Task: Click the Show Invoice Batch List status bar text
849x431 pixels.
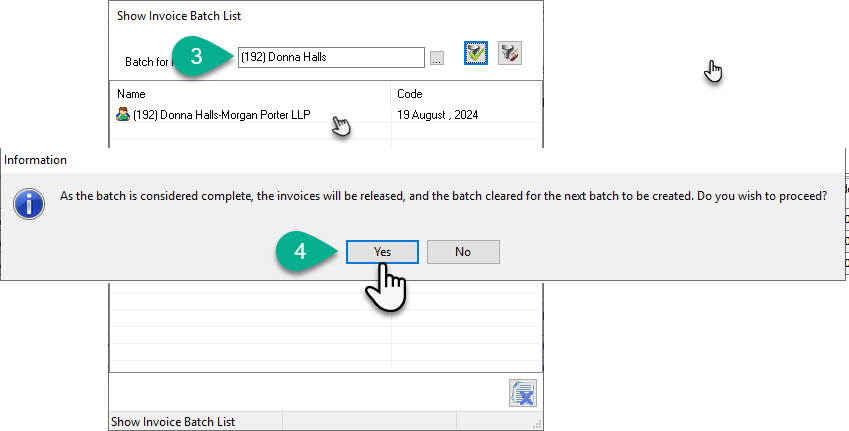Action: pos(173,422)
